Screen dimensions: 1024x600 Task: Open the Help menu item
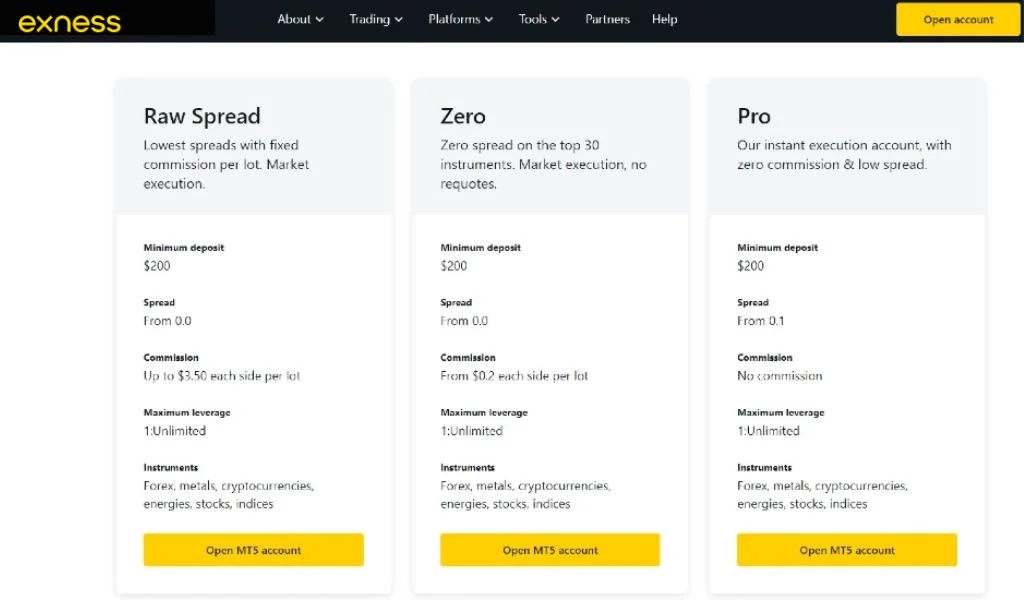pos(664,19)
